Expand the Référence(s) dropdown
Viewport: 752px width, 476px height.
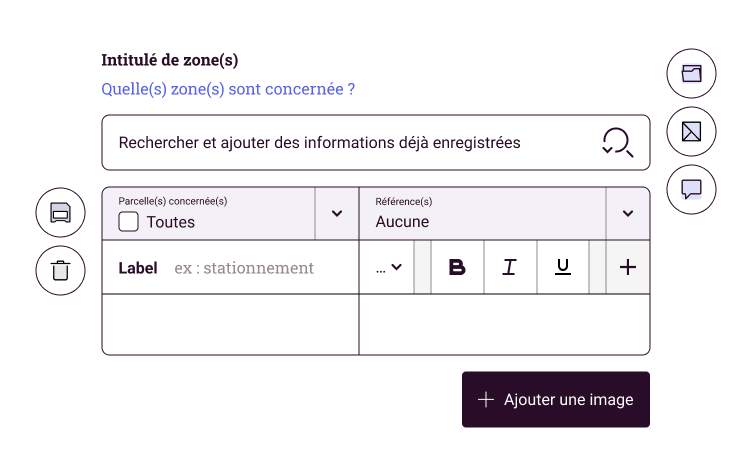point(628,213)
